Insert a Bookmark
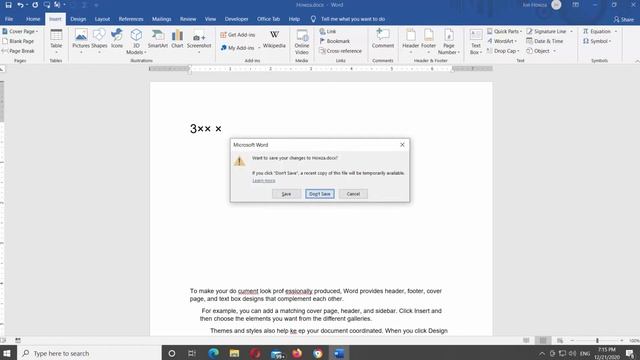The width and height of the screenshot is (640, 360). pos(335,41)
